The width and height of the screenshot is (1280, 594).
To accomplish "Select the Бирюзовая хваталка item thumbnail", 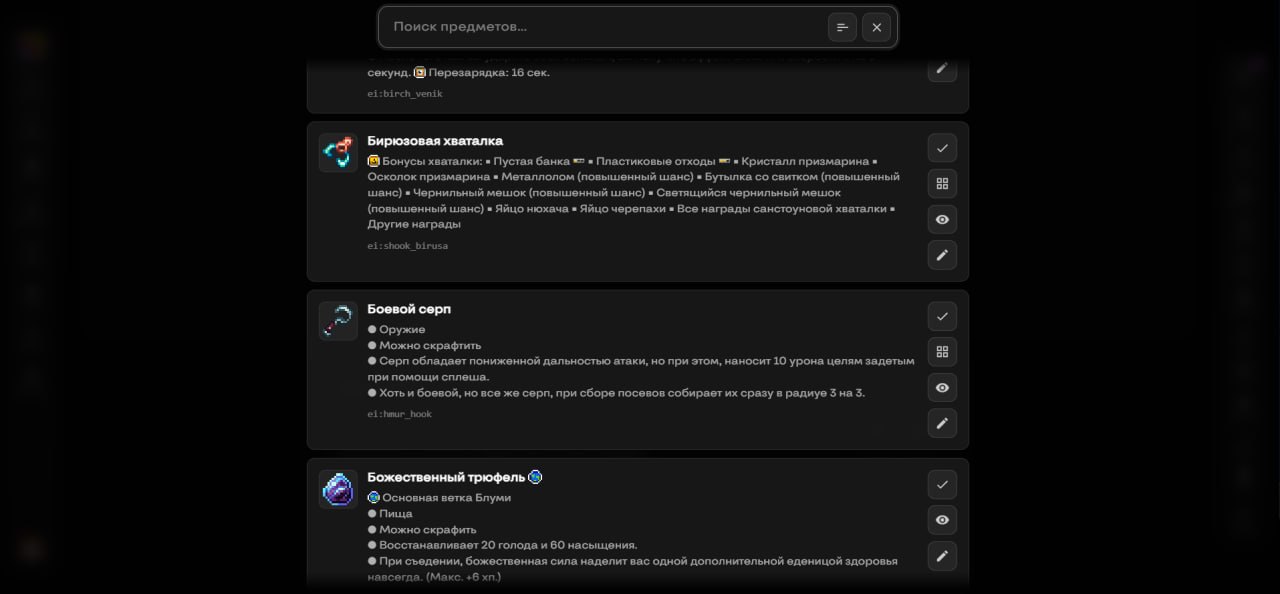I will point(338,153).
